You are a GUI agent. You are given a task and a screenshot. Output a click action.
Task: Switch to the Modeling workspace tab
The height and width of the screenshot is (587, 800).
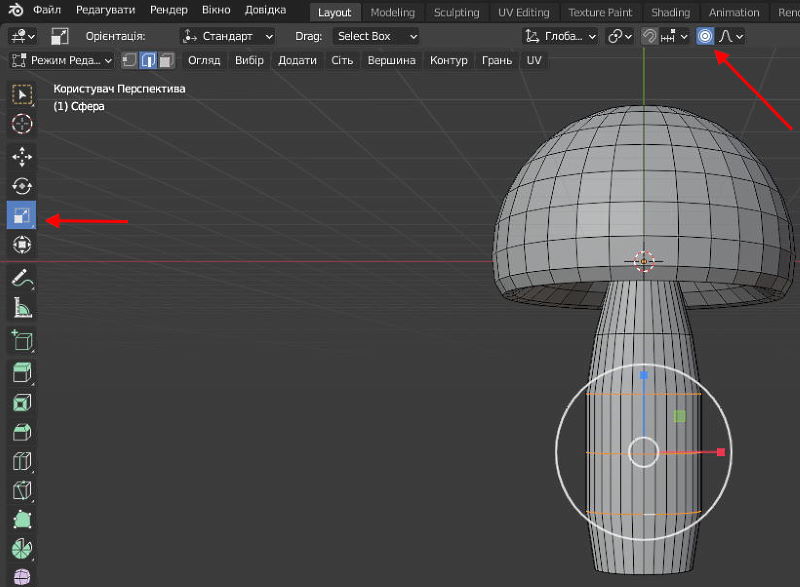(x=393, y=12)
